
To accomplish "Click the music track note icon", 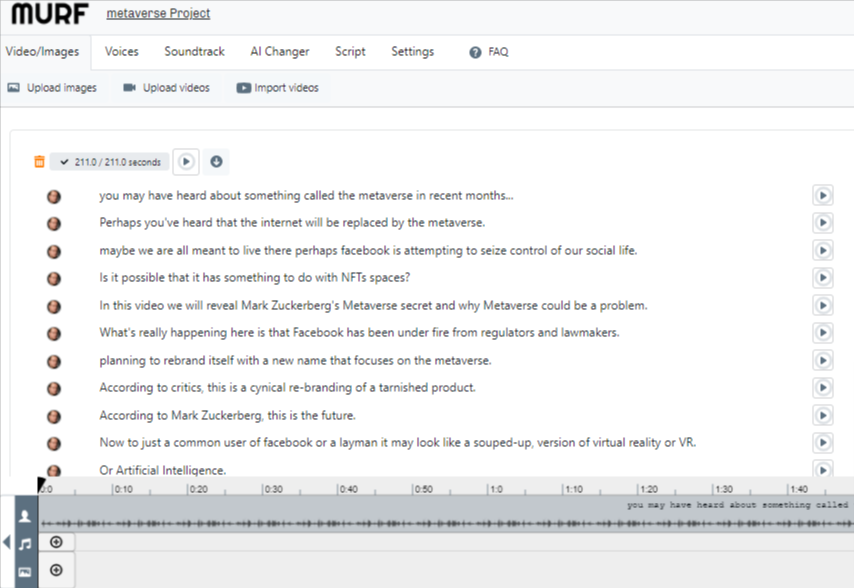I will click(25, 543).
